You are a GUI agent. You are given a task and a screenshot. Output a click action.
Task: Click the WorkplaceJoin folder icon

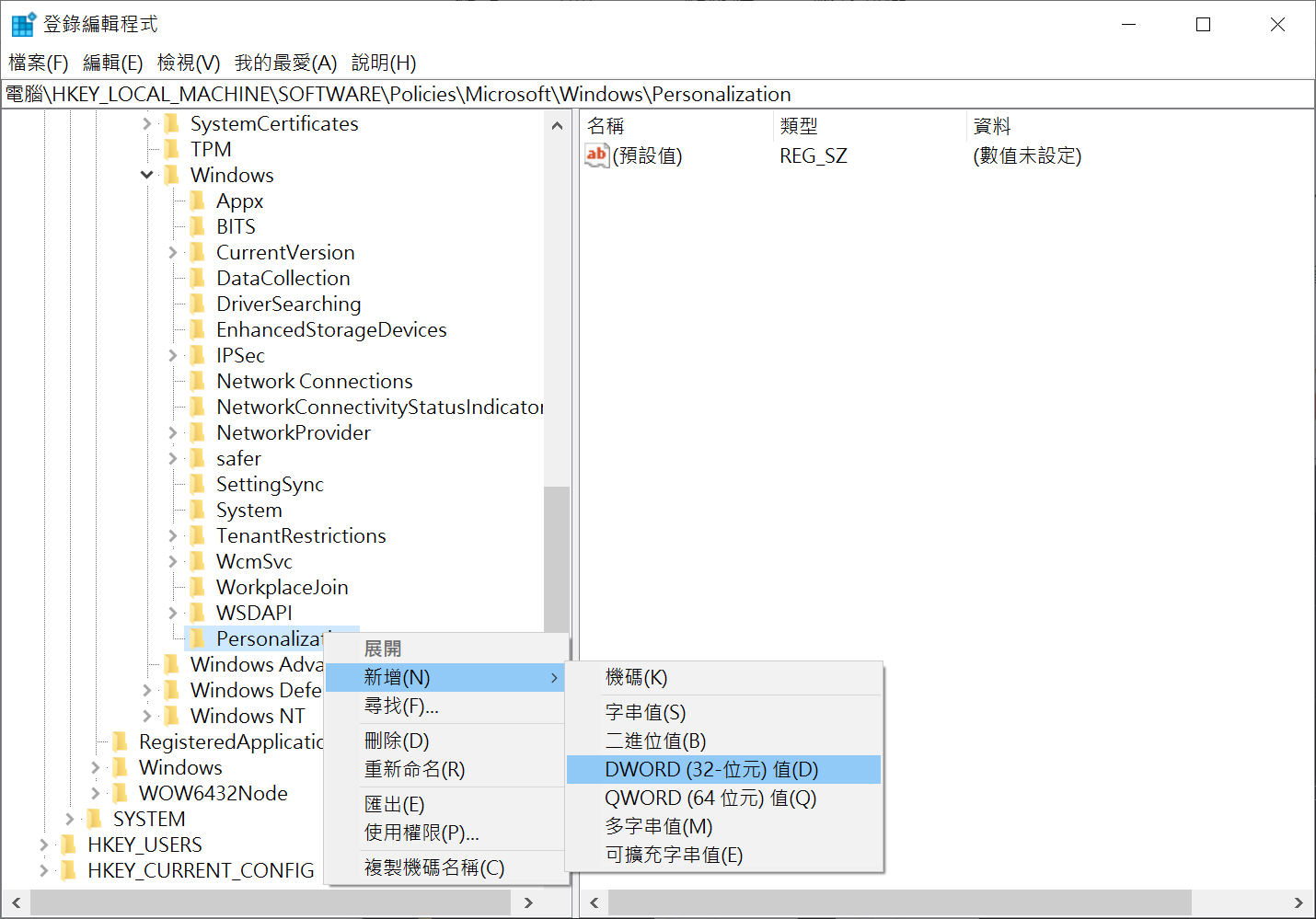pos(198,587)
